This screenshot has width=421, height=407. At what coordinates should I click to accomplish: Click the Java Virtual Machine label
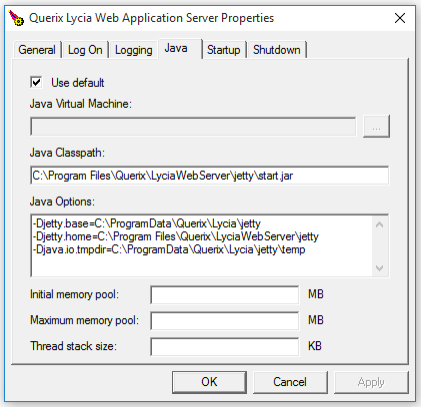[81, 104]
